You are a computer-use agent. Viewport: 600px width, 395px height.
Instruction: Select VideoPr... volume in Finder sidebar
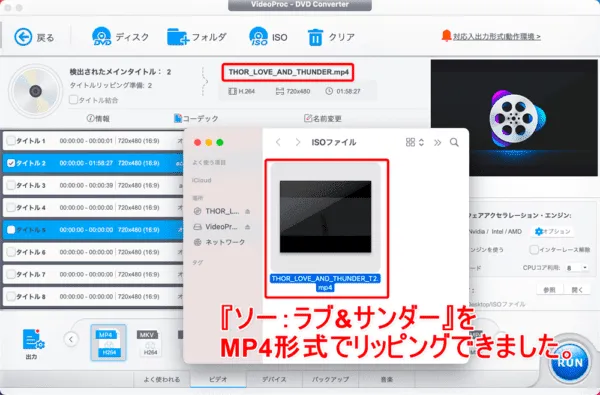(216, 227)
